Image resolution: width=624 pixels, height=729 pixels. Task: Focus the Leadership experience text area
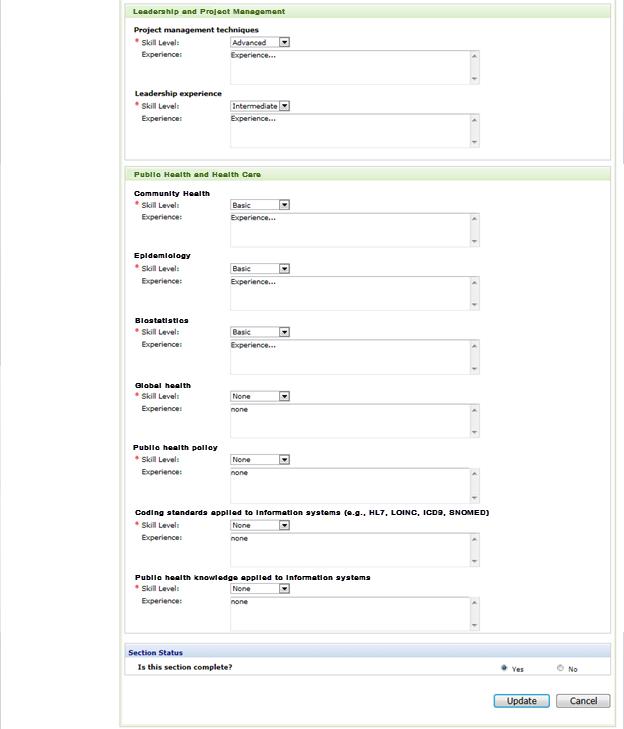[349, 130]
